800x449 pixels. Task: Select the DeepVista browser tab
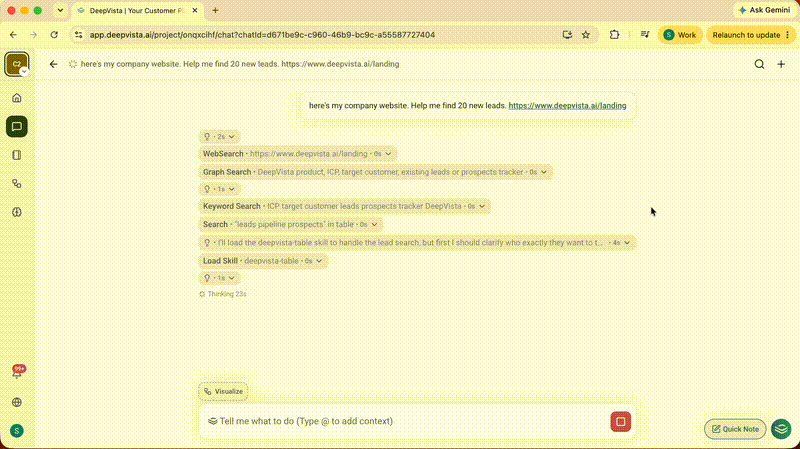pos(138,10)
